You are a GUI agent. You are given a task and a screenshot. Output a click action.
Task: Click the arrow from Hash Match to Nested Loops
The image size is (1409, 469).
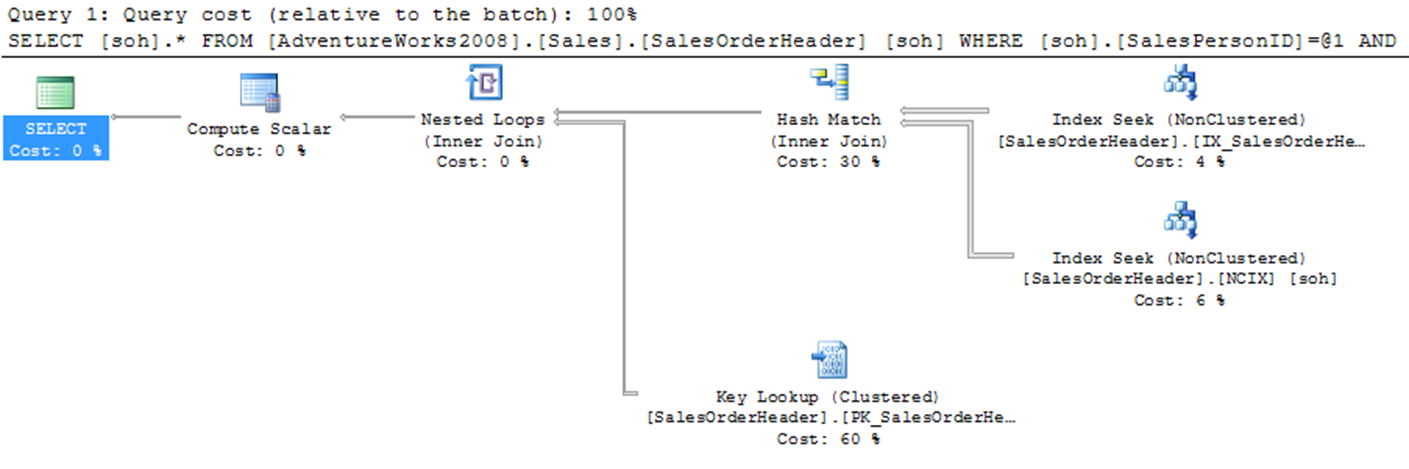(x=660, y=112)
